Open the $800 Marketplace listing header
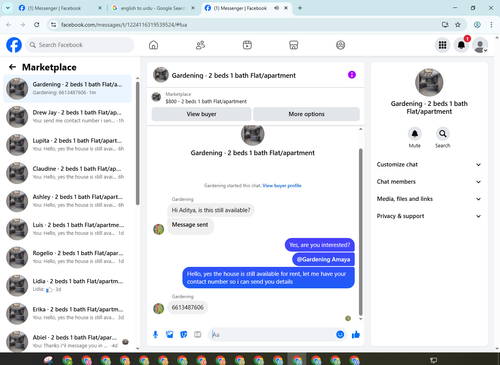Screen dimensions: 500x365 click(x=255, y=98)
